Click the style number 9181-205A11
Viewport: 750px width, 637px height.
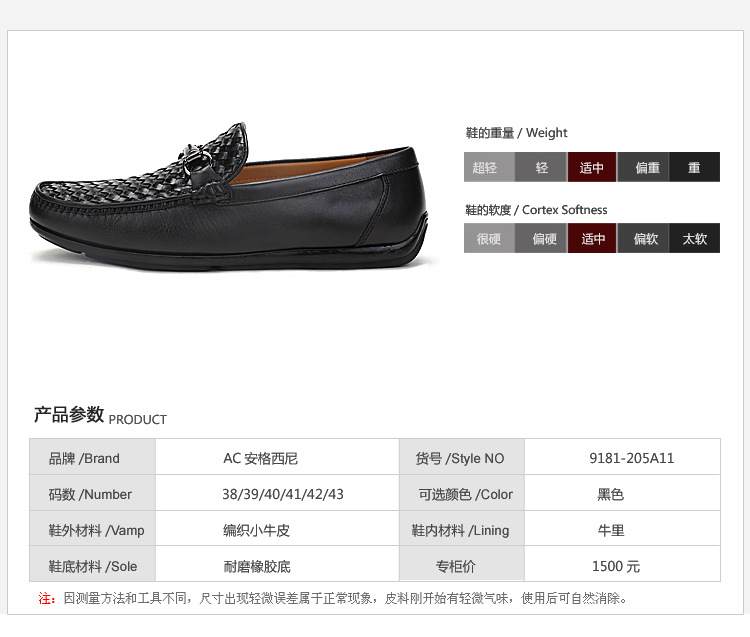click(631, 458)
